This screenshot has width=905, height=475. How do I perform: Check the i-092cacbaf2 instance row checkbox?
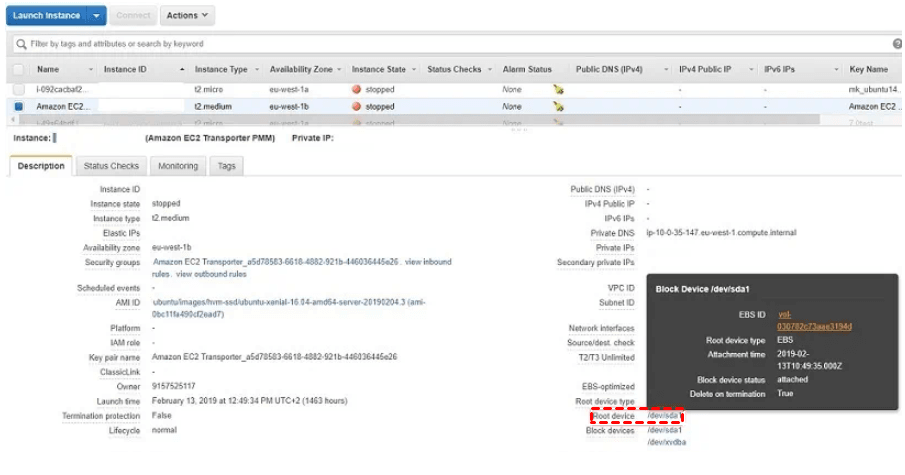(x=18, y=89)
